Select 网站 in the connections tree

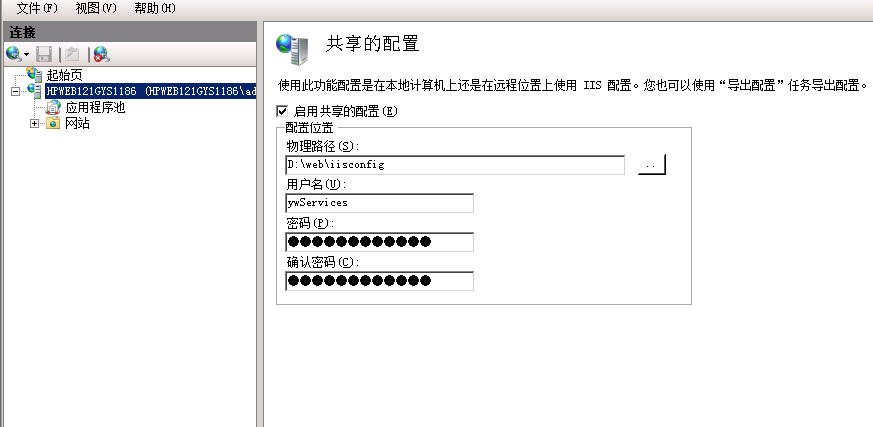[x=77, y=124]
